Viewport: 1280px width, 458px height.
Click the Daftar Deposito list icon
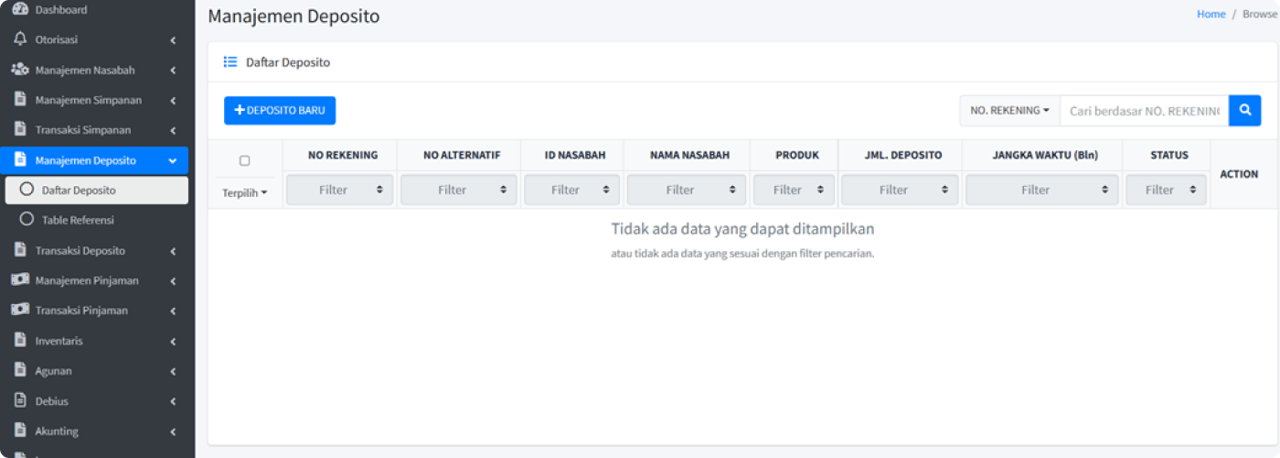tap(230, 62)
